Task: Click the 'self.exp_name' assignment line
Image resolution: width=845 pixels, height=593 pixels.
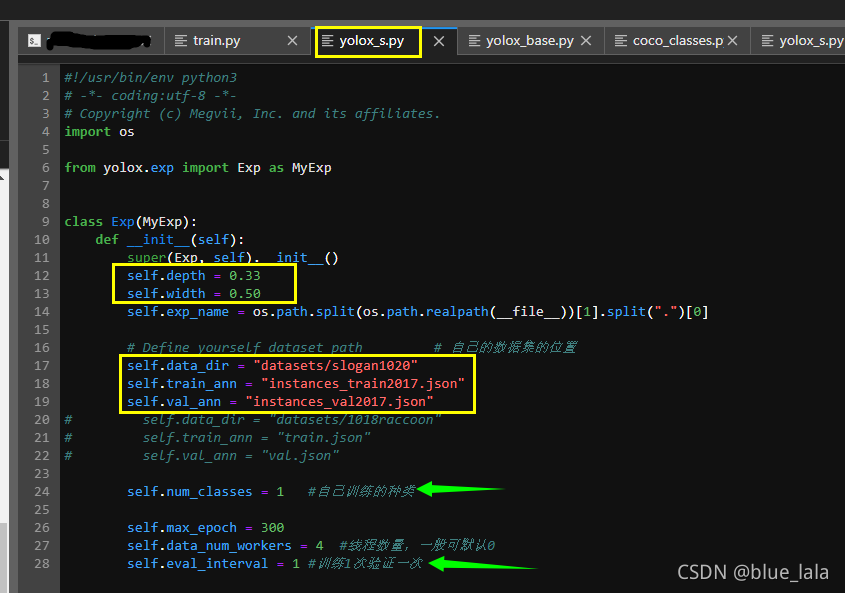Action: 418,312
